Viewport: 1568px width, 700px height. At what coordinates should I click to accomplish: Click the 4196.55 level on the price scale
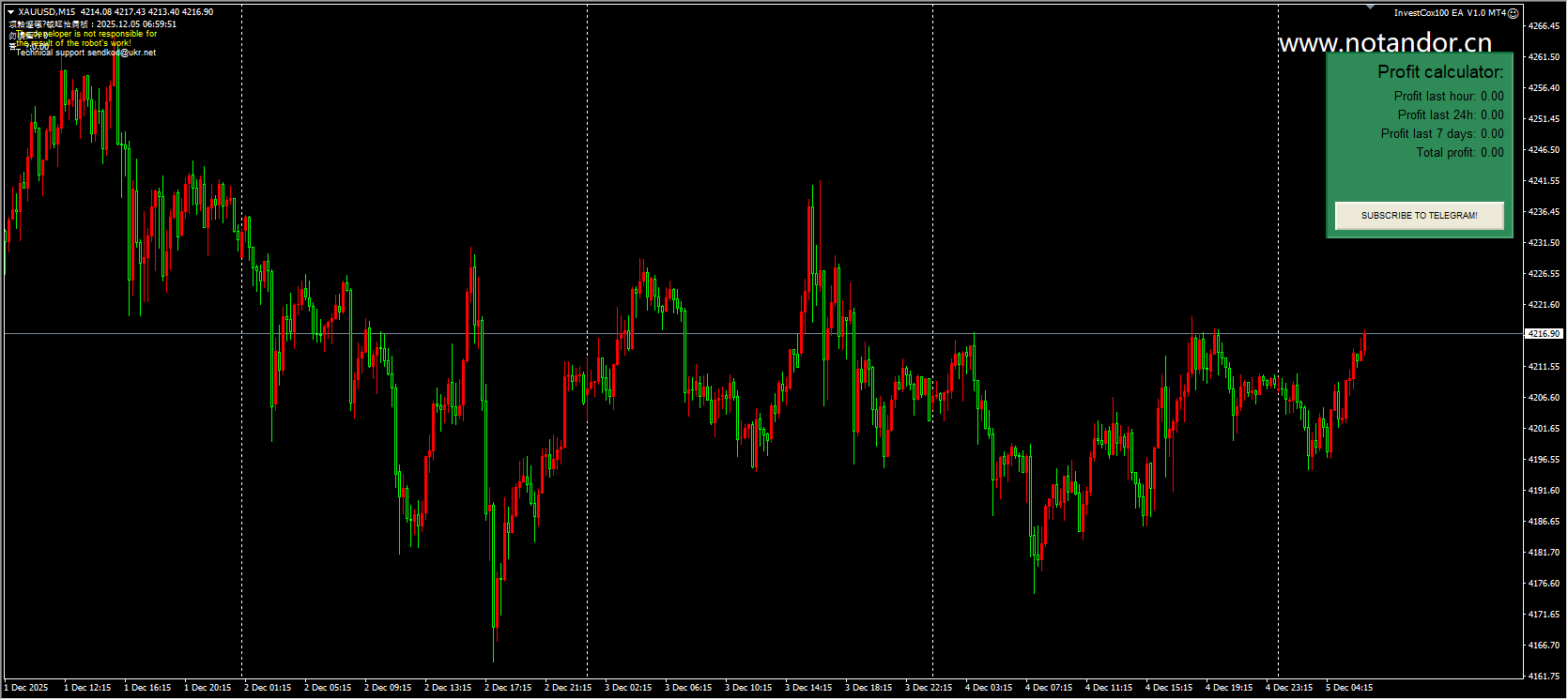coord(1544,460)
